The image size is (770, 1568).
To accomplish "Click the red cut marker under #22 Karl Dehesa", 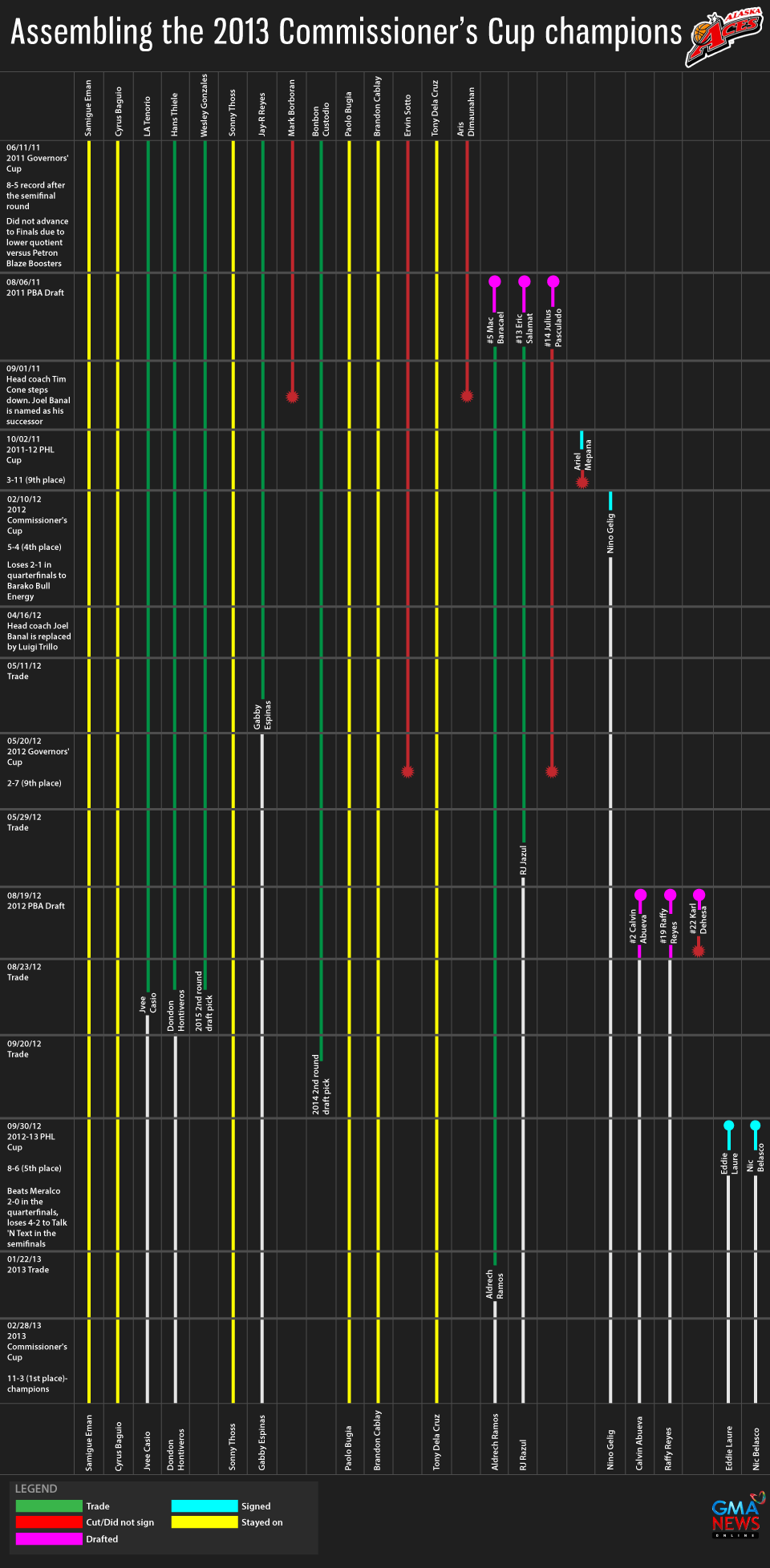I will (699, 951).
